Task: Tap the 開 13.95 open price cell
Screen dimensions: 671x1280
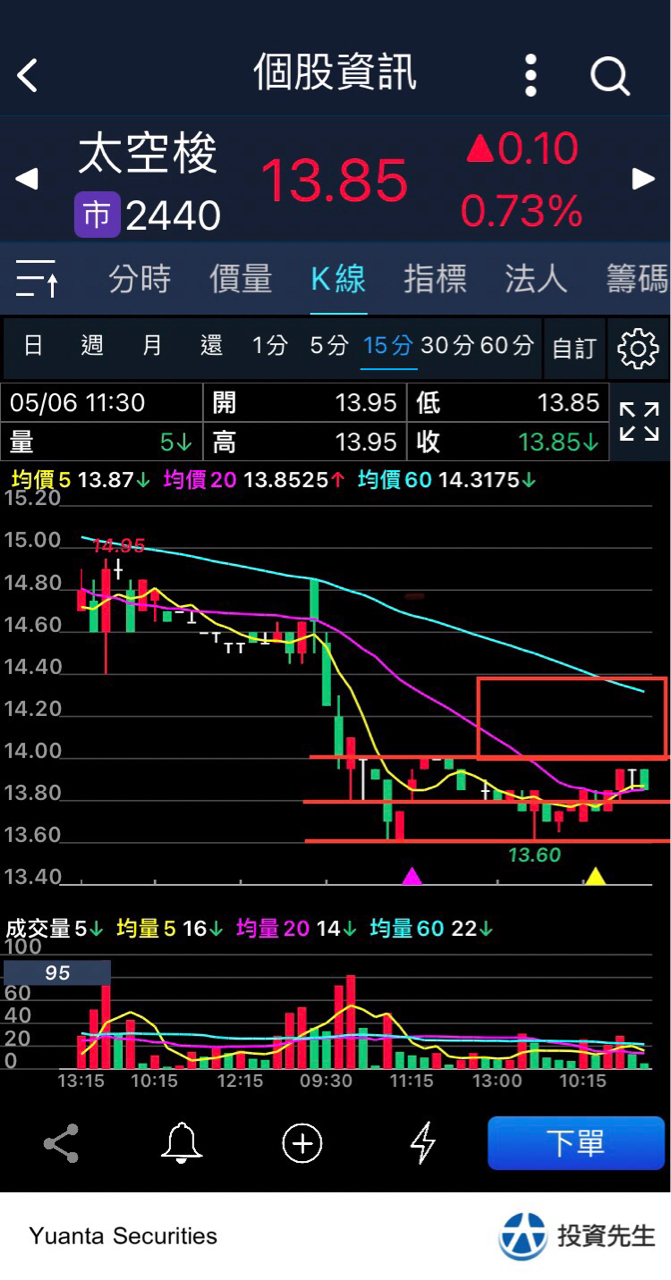Action: click(x=305, y=403)
